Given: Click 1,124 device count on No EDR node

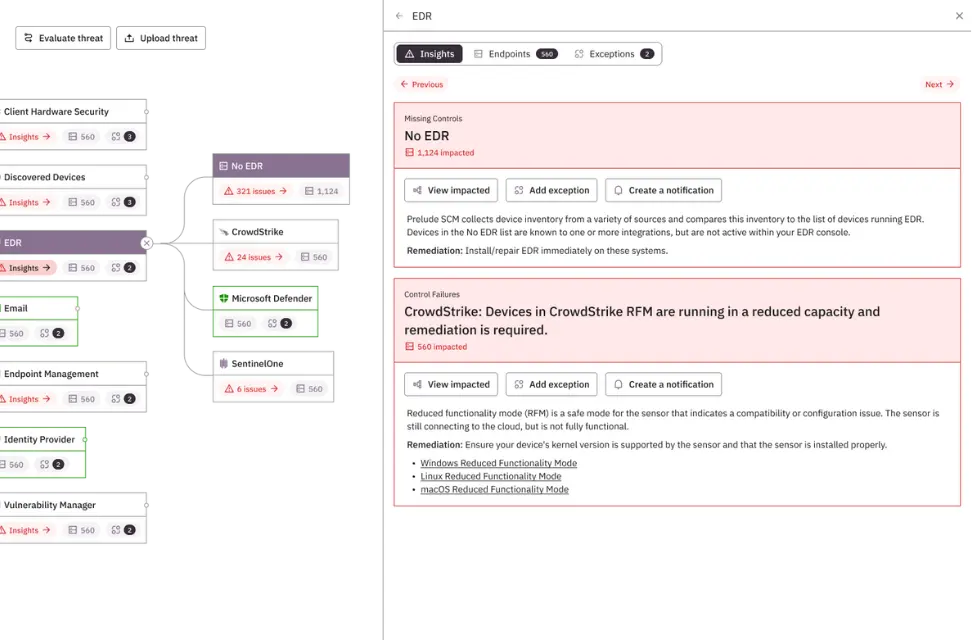Looking at the screenshot, I should [x=322, y=191].
